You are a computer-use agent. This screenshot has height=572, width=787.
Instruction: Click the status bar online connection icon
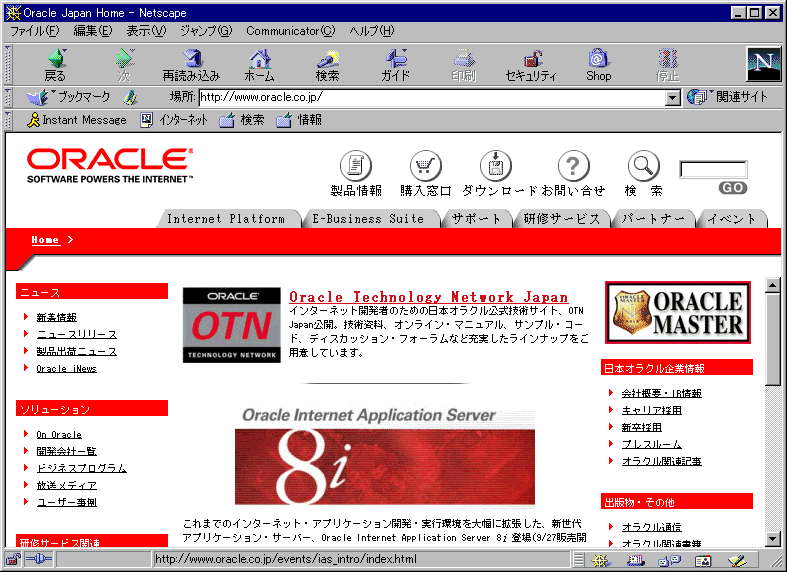[39, 559]
